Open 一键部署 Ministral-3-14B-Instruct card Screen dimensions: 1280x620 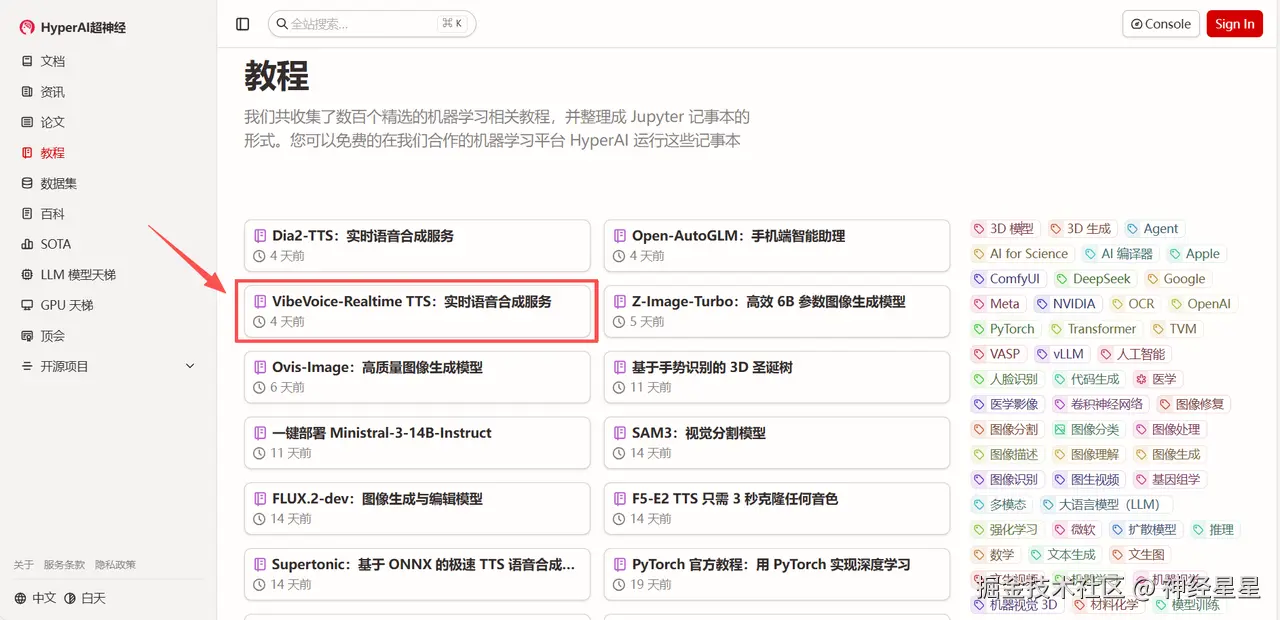[x=417, y=443]
